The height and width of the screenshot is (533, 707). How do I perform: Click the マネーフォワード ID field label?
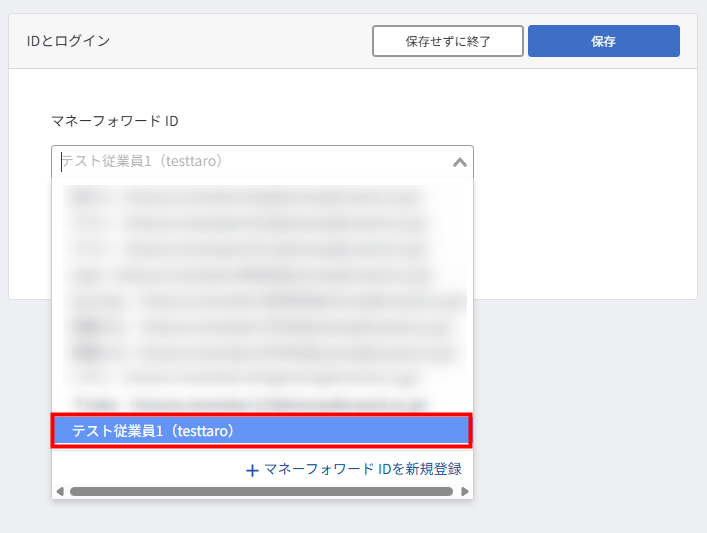coord(115,121)
